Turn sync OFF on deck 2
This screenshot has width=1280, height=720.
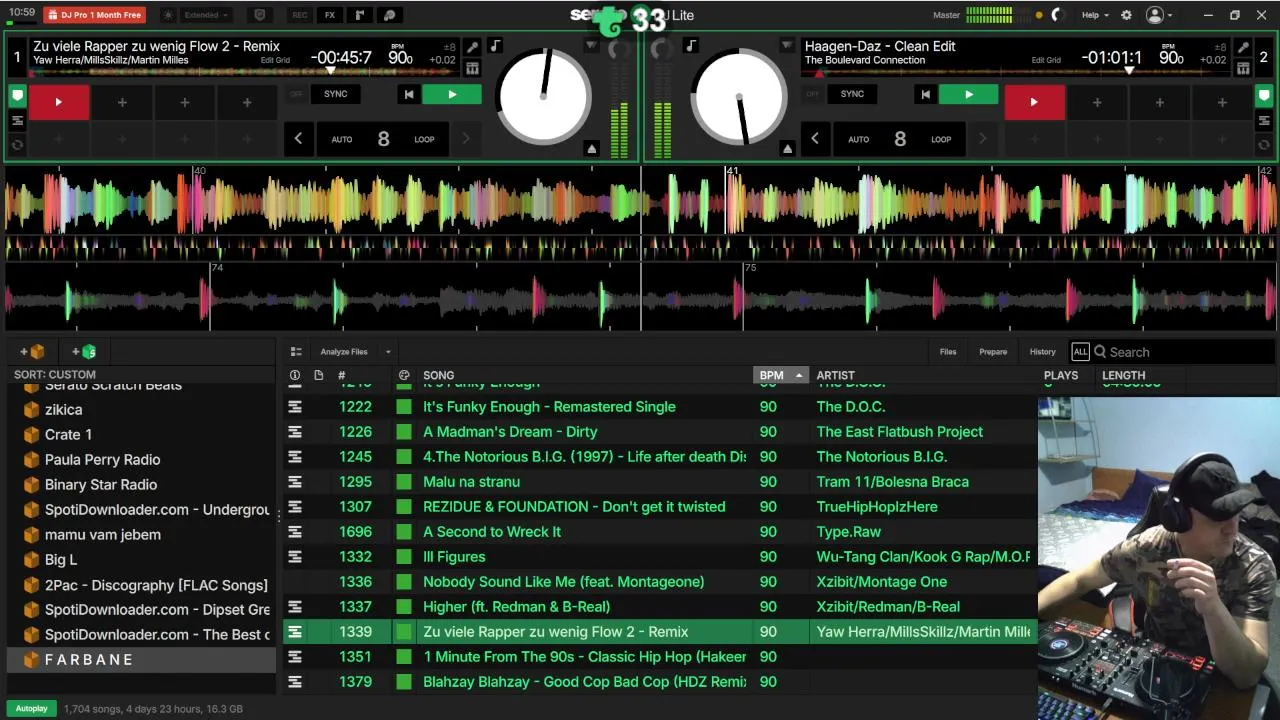point(813,94)
